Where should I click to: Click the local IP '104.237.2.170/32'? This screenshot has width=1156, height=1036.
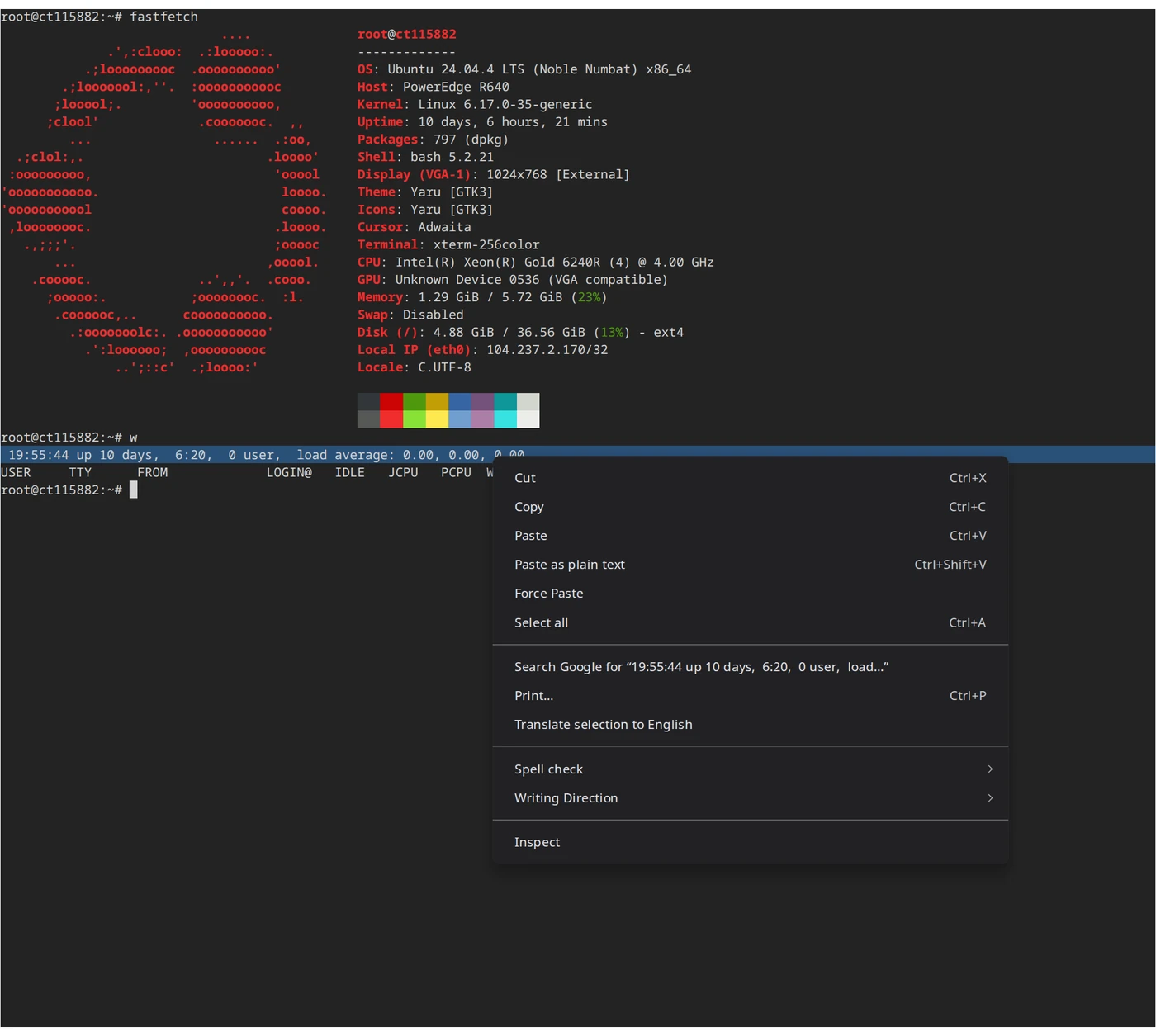click(547, 350)
